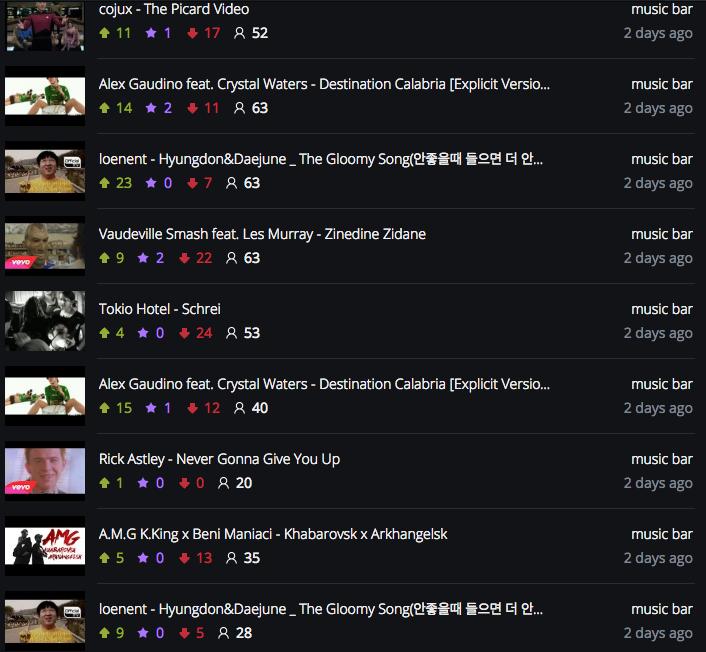Click the star icon on Rick Astley track
Screen dimensions: 706x652
[x=144, y=483]
